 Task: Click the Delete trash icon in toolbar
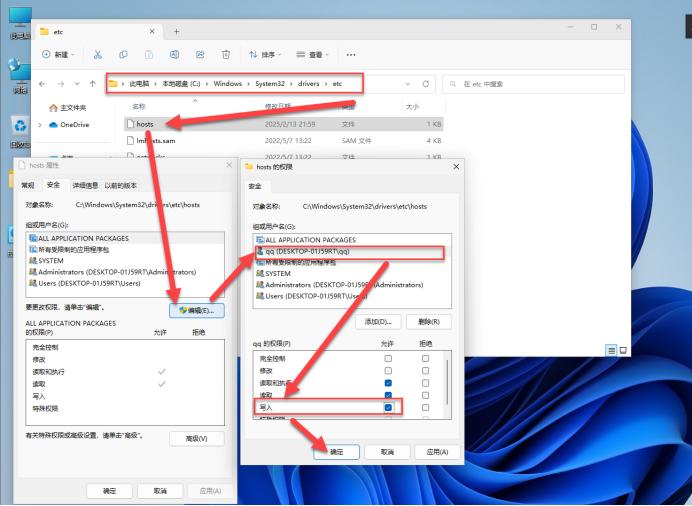(227, 55)
